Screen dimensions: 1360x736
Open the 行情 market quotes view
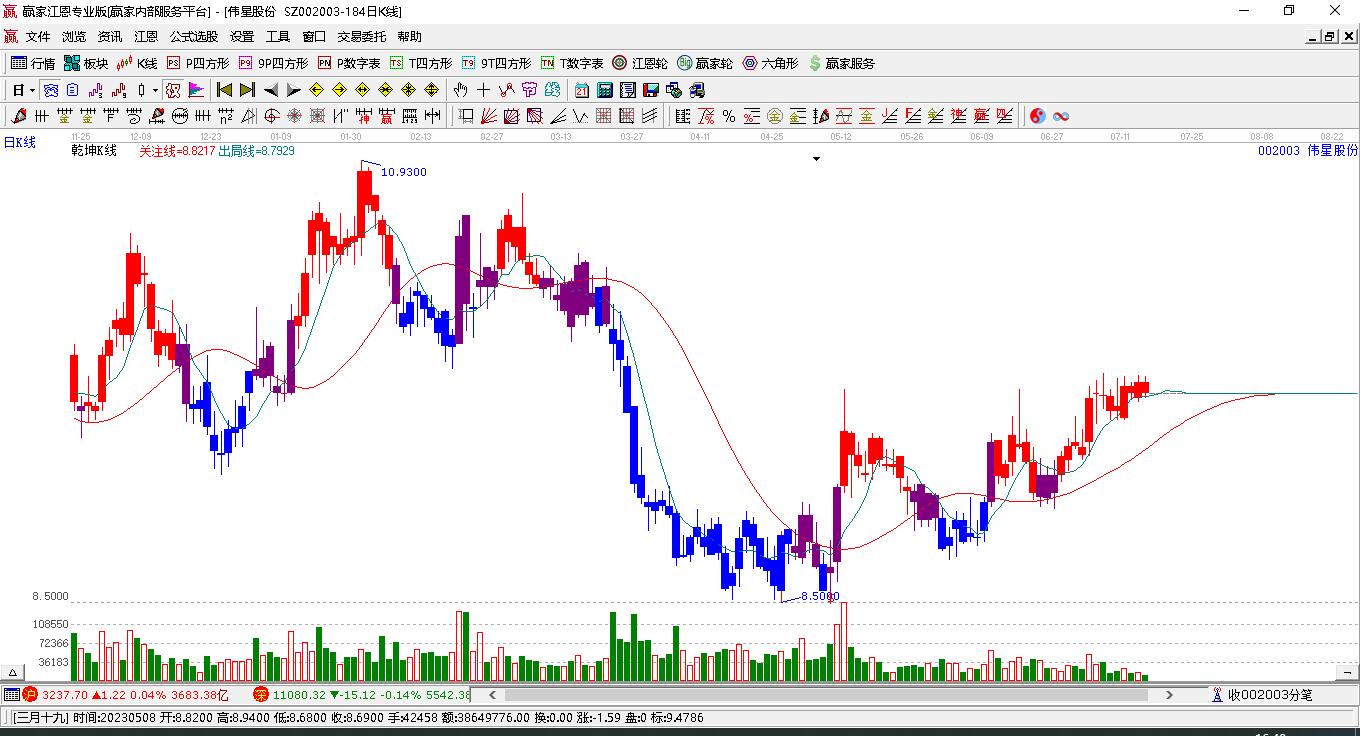click(x=33, y=63)
